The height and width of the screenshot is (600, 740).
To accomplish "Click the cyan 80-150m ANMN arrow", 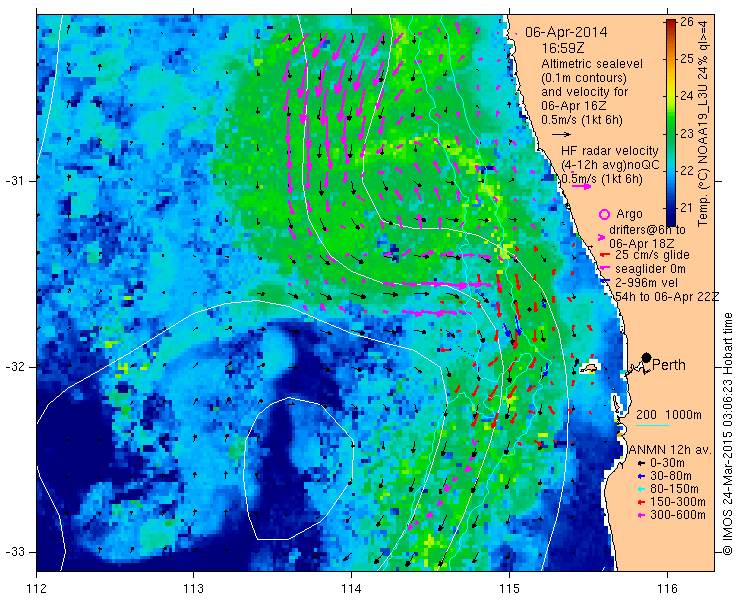I will click(x=641, y=489).
